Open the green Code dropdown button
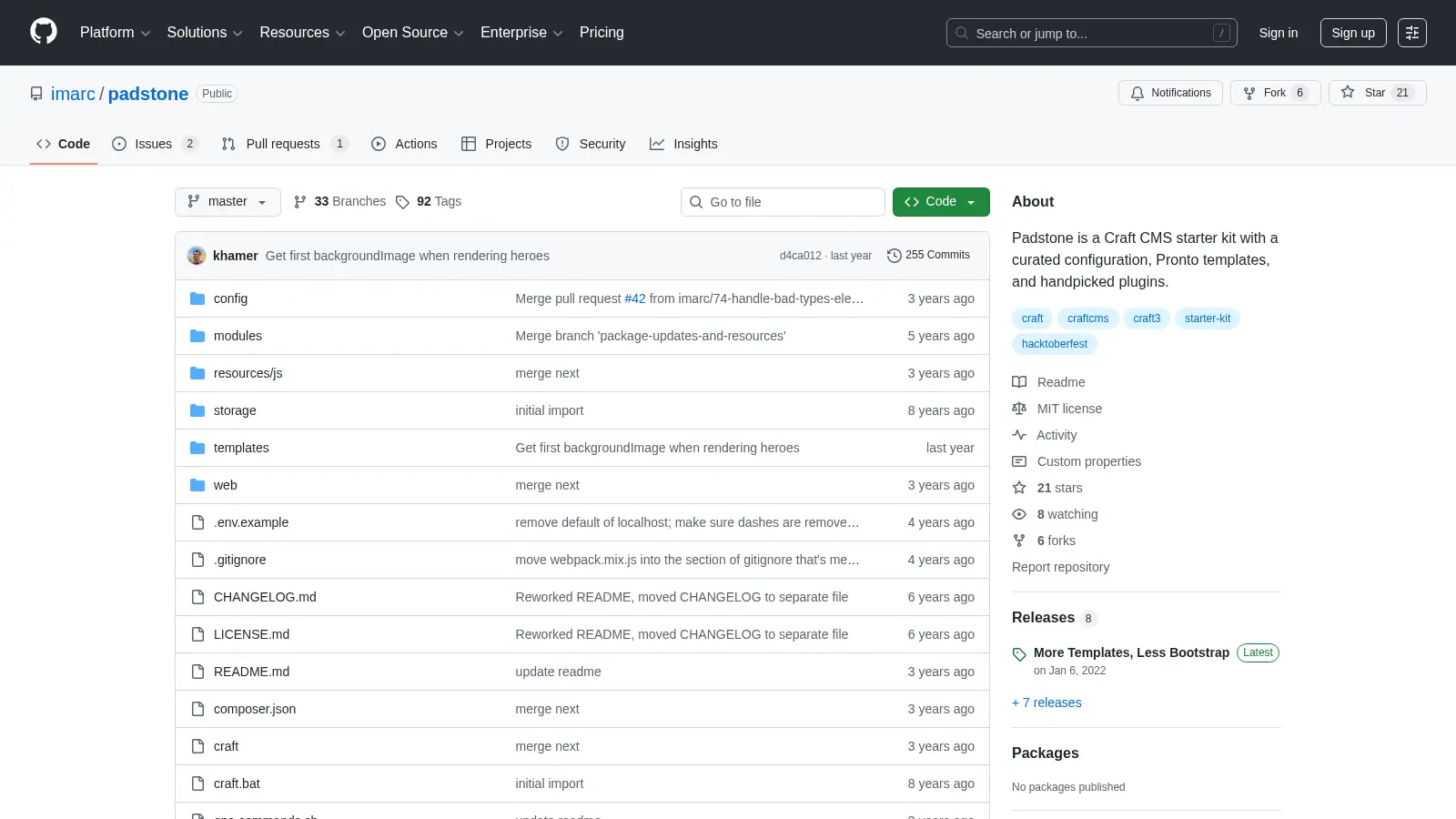 point(941,202)
